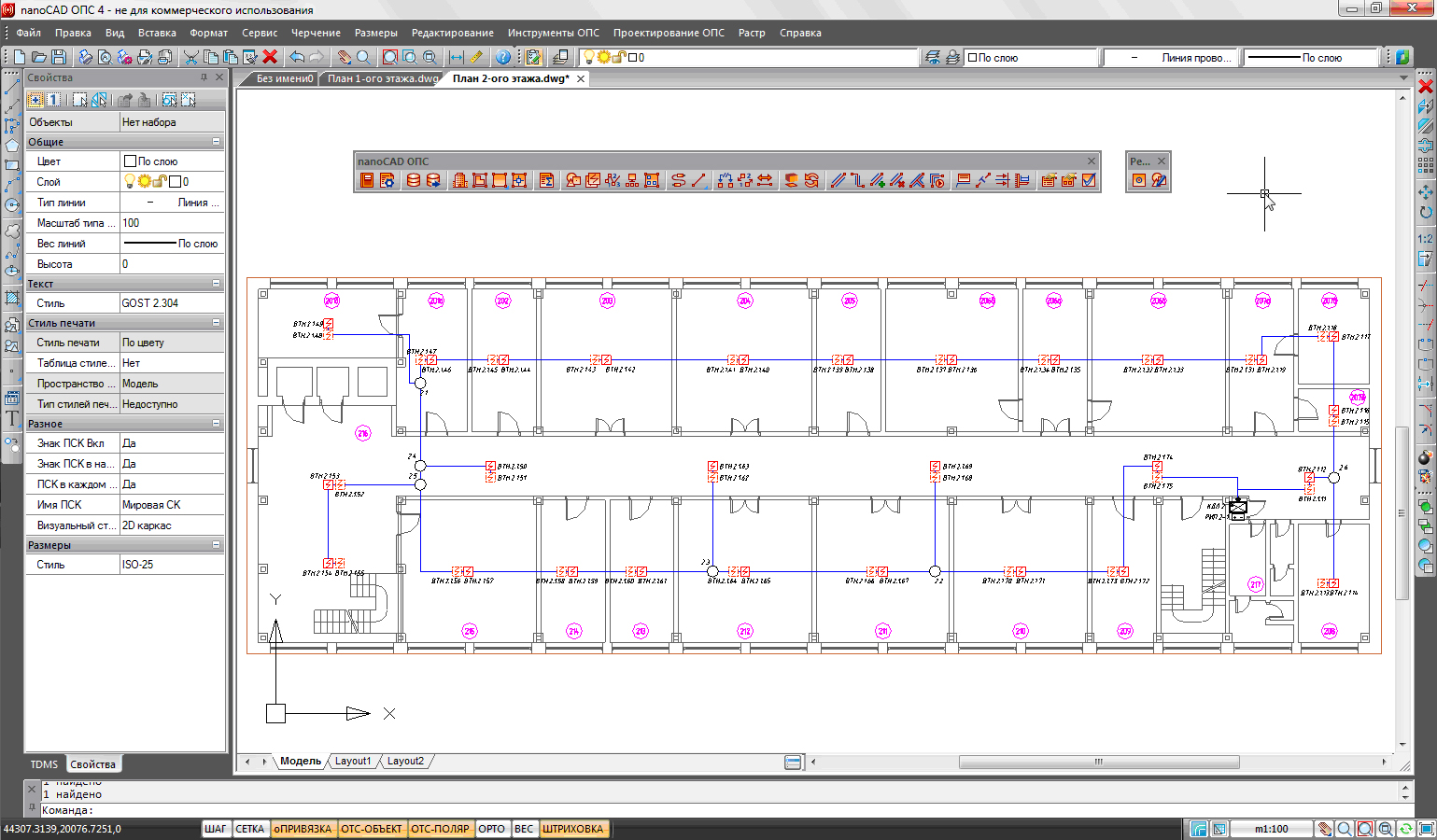Open the building structure icon in the ОПС toolbar

tap(459, 180)
